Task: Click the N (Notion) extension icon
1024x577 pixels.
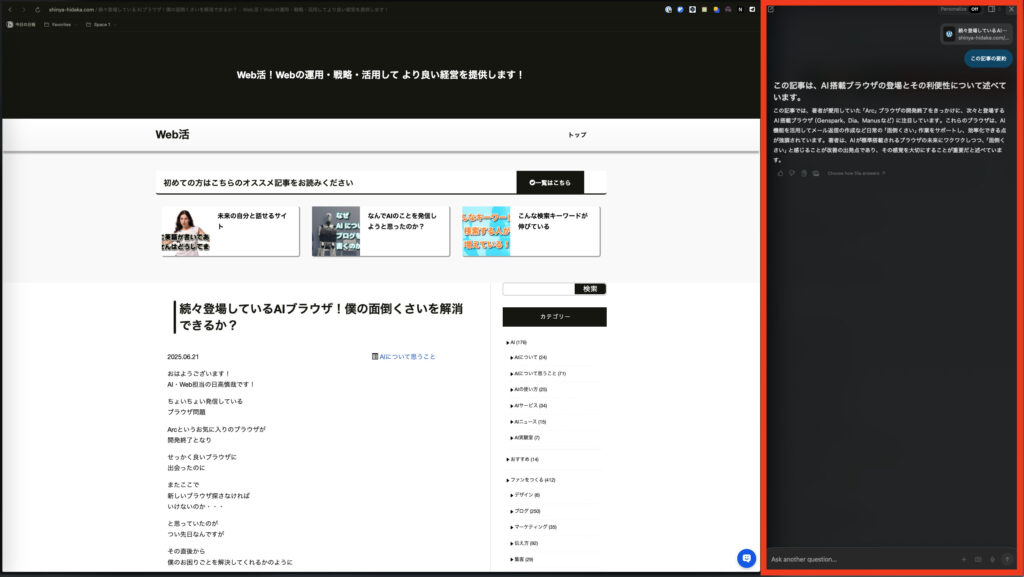Action: point(740,10)
